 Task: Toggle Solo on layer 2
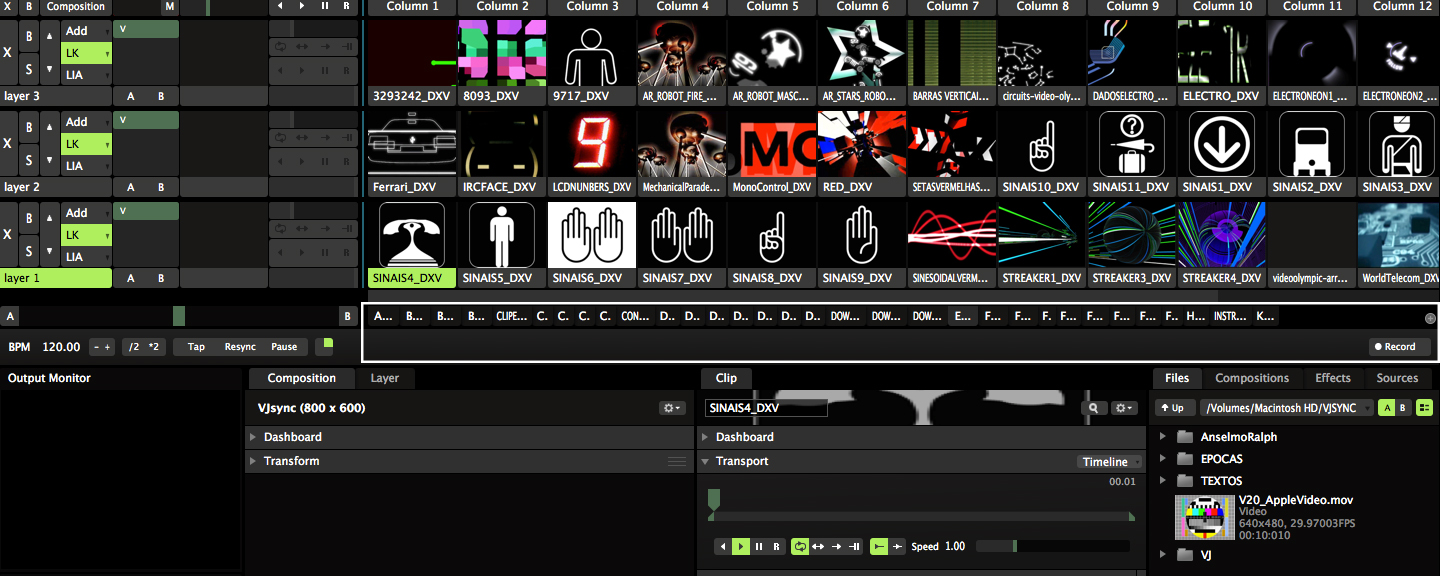29,160
